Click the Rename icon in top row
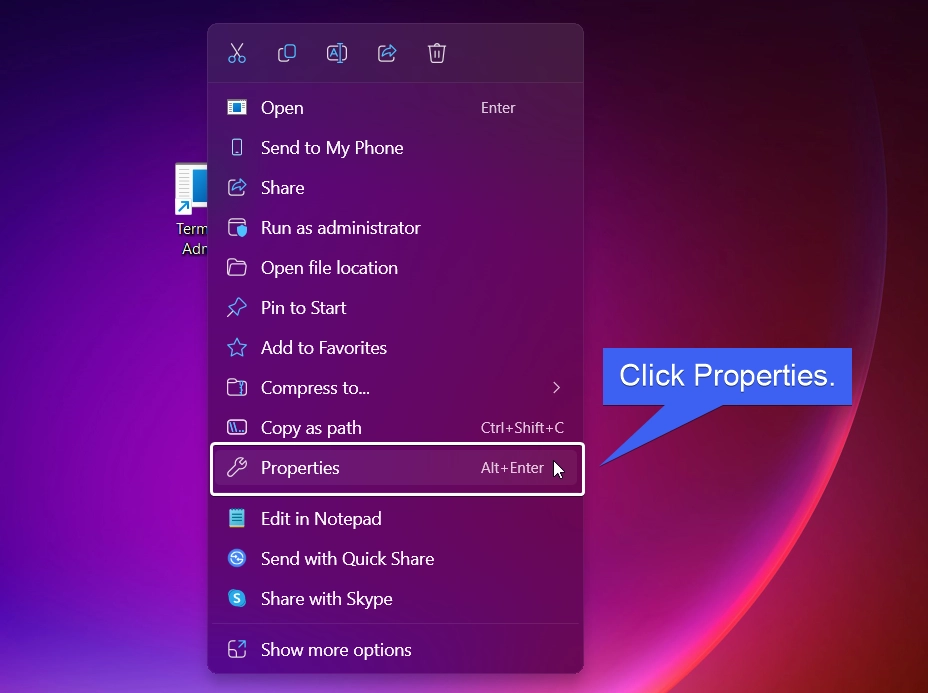The height and width of the screenshot is (693, 928). tap(337, 53)
